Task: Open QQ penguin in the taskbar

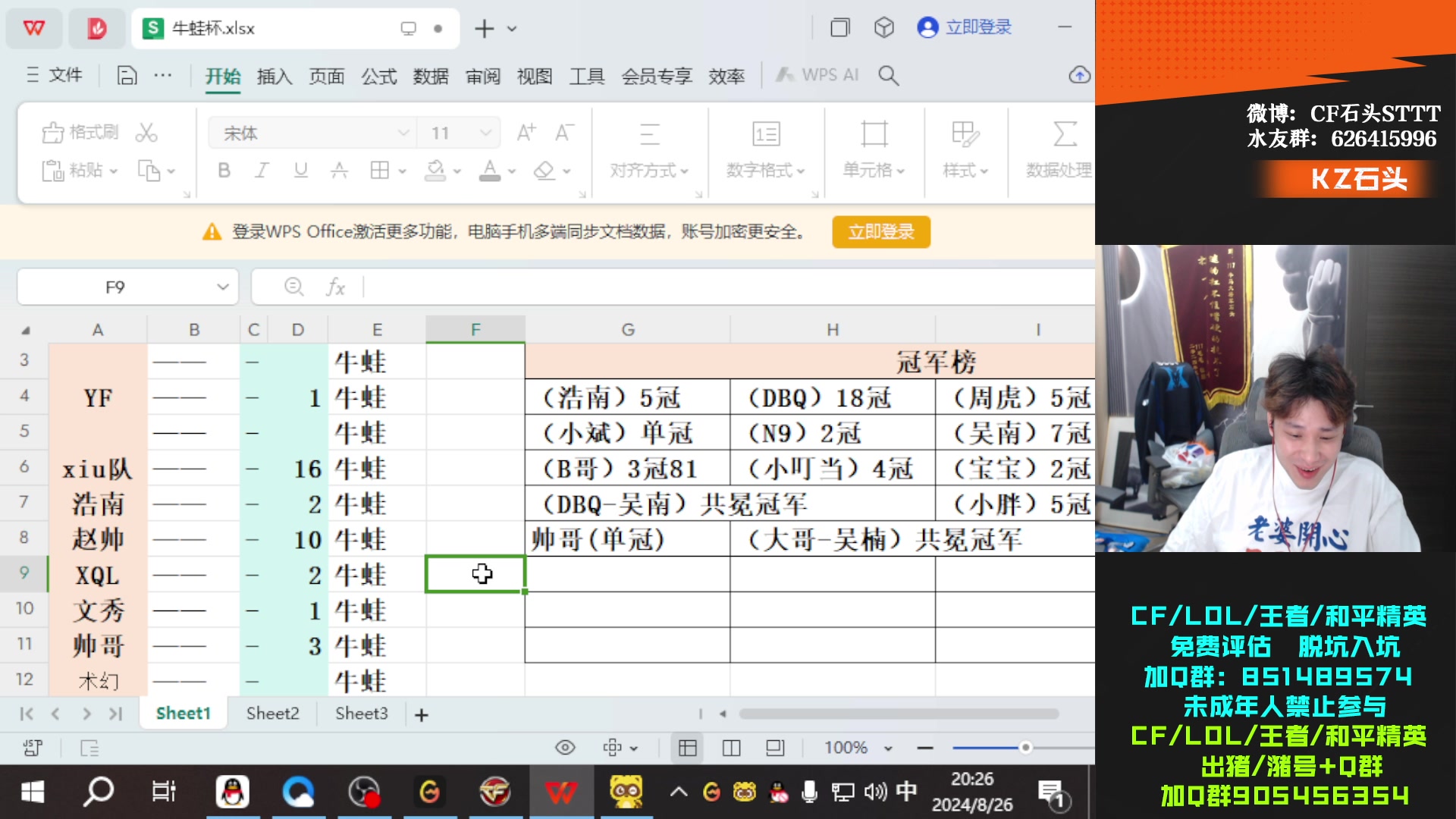Action: pyautogui.click(x=232, y=792)
